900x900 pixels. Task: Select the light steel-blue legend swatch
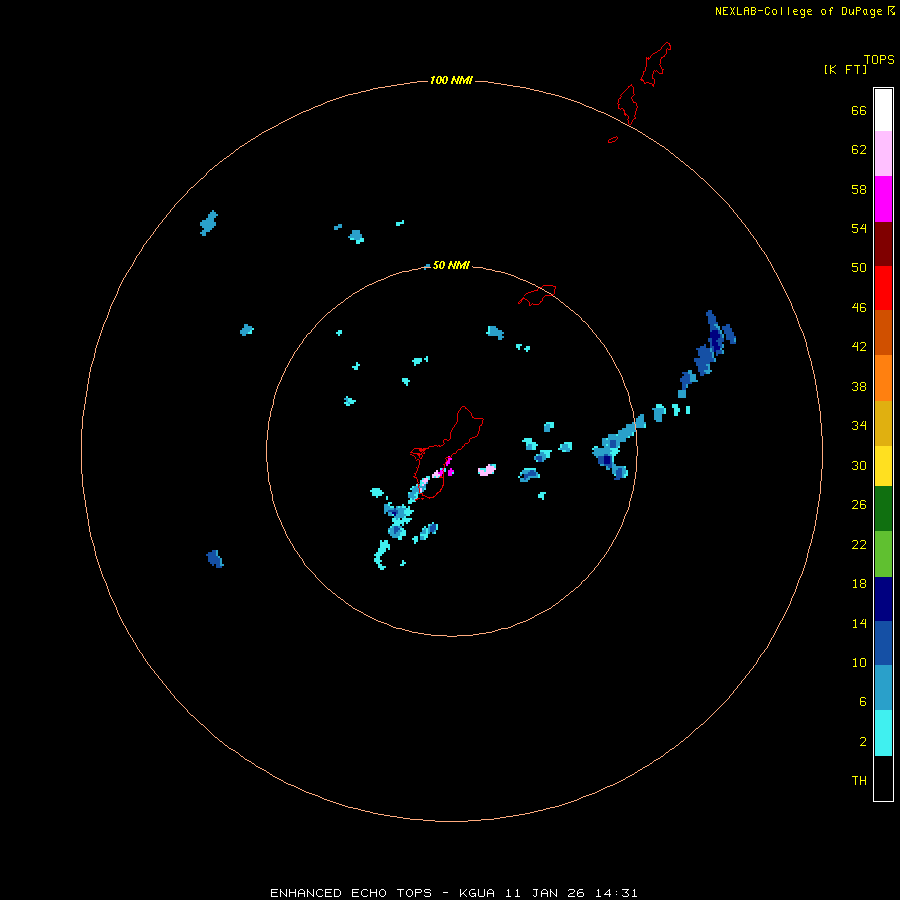883,688
